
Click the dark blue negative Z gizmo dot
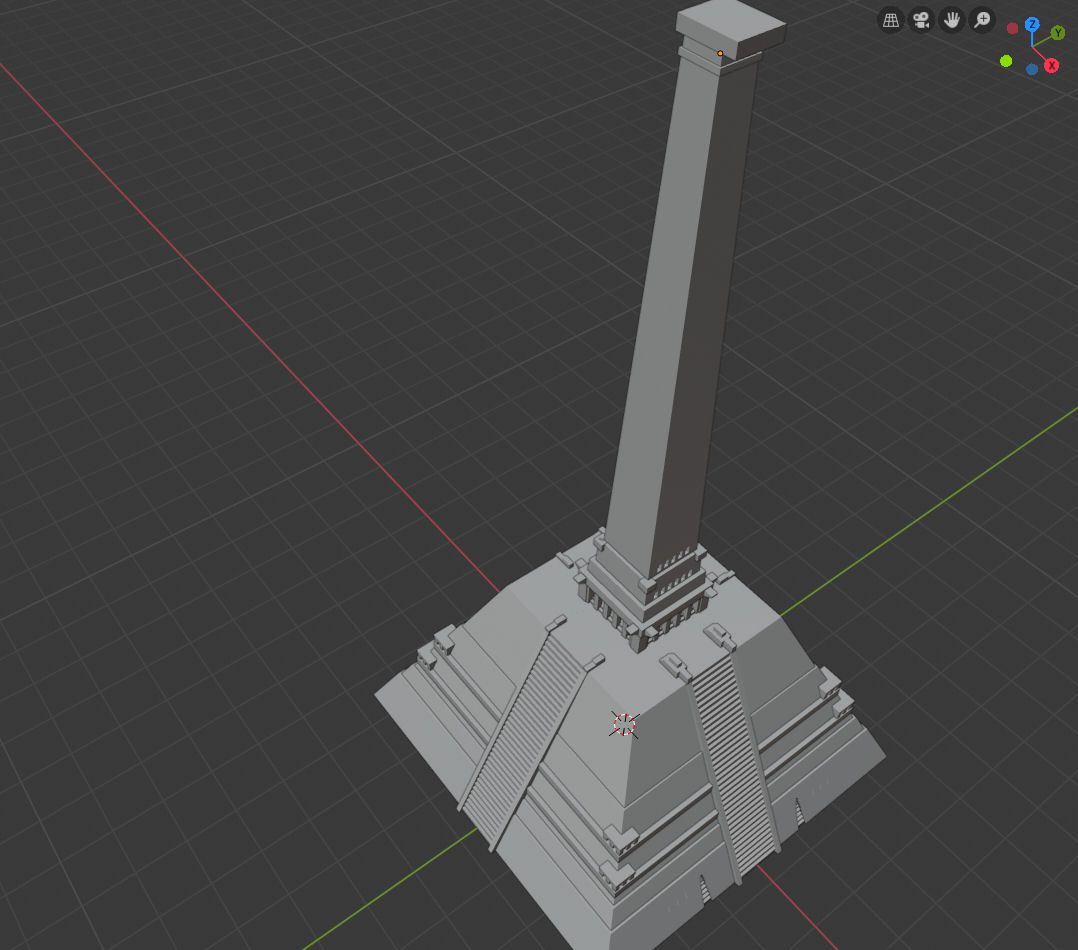tap(1032, 70)
